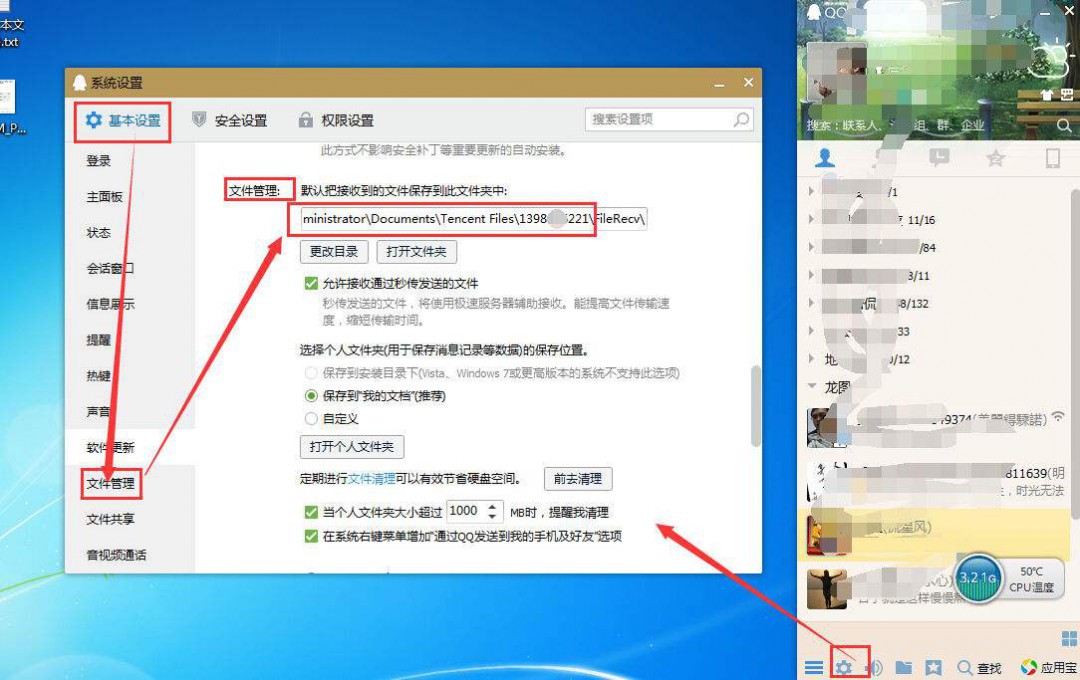Click the settings panel vertical scrollbar
The image size is (1080, 680).
click(756, 406)
